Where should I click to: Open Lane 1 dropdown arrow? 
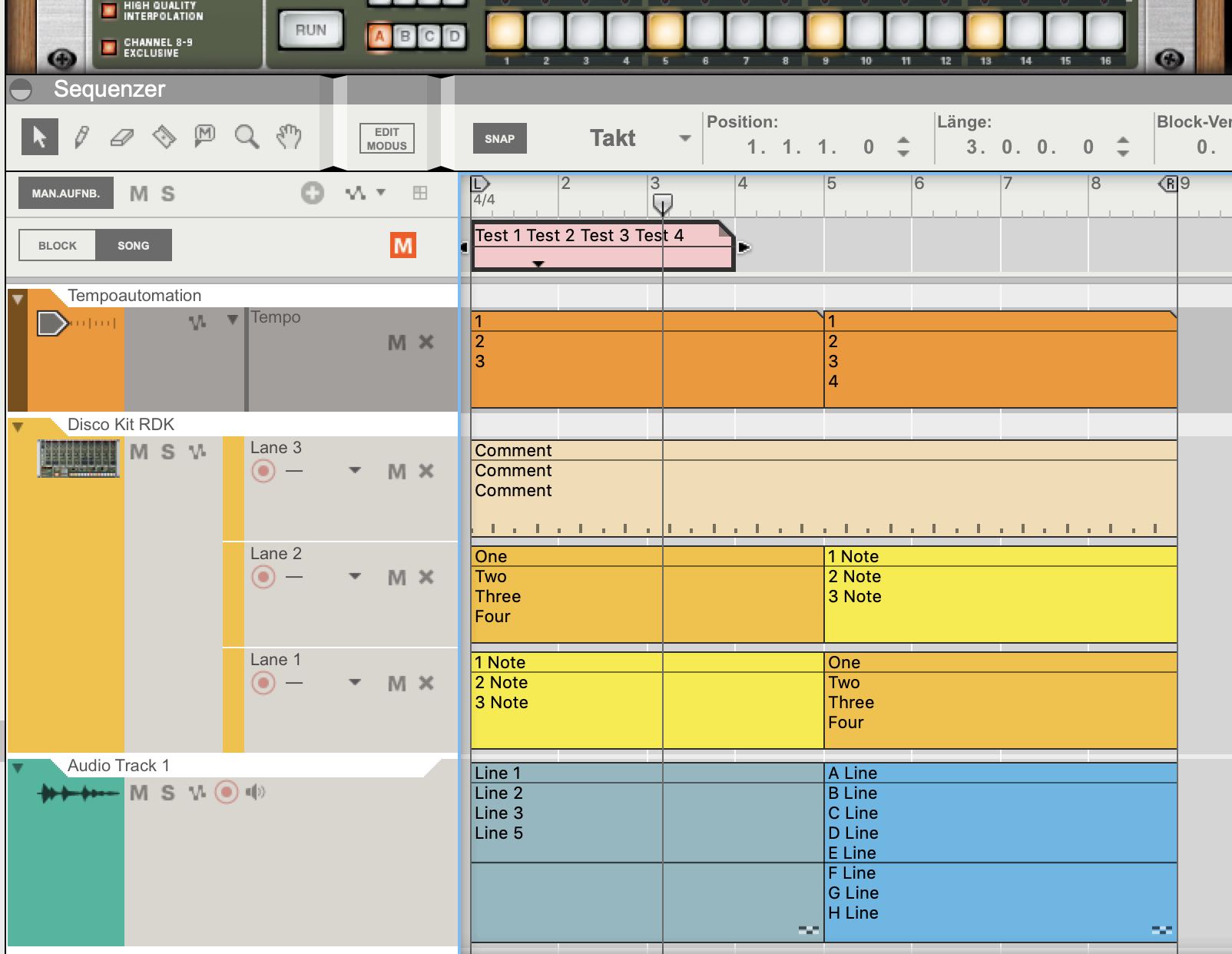[355, 682]
